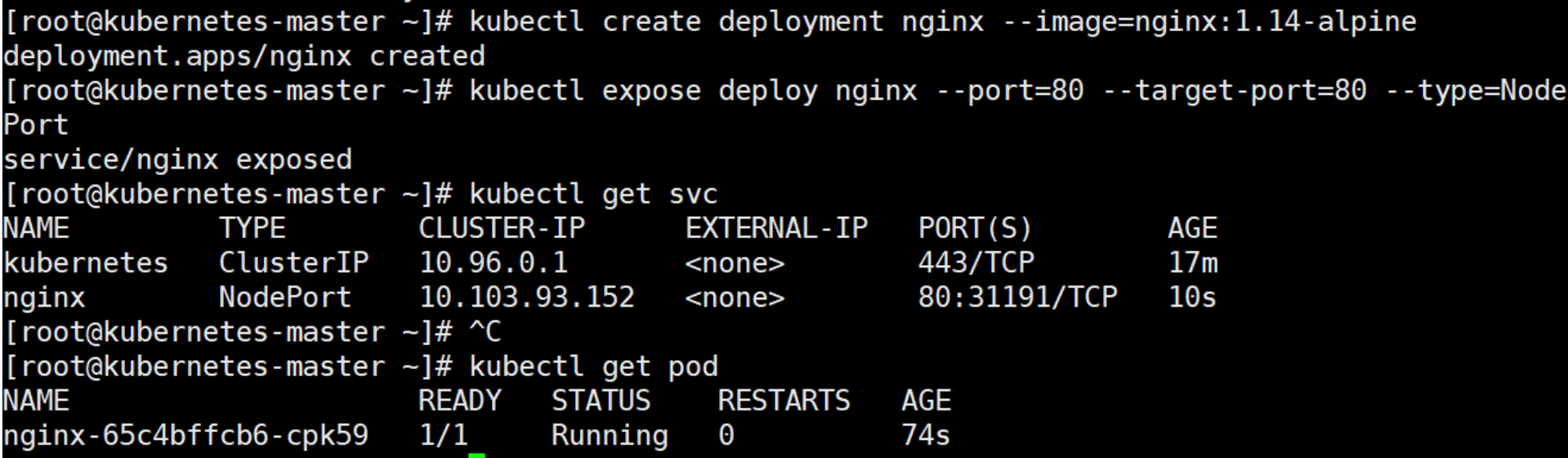This screenshot has height=458, width=1568.
Task: Click the nginx service port 80:31191/TCP
Action: pos(1016,297)
